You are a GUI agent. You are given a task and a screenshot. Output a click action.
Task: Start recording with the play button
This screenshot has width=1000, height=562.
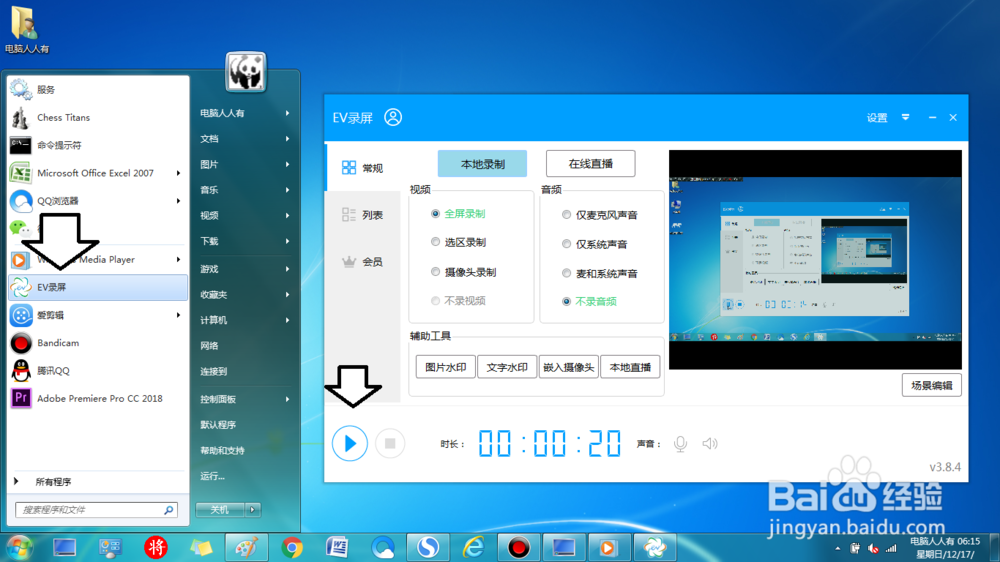point(349,443)
